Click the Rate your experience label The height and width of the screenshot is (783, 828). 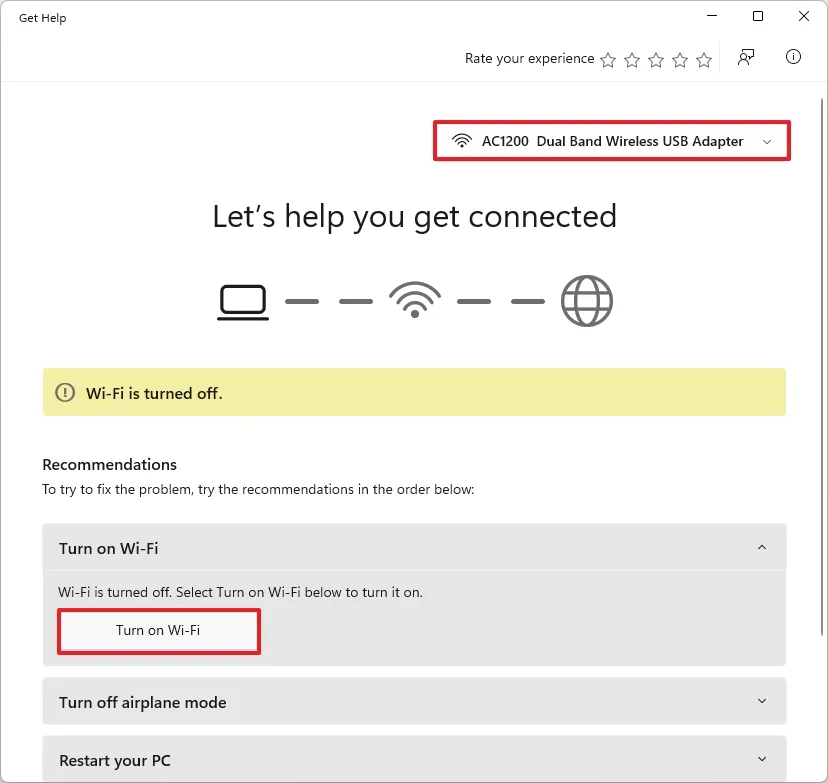tap(529, 58)
